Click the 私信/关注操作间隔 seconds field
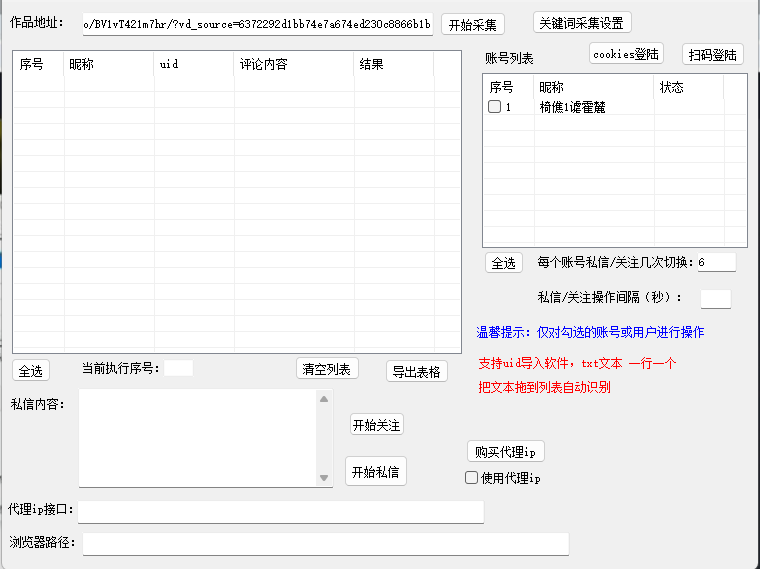The image size is (760, 569). tap(715, 298)
